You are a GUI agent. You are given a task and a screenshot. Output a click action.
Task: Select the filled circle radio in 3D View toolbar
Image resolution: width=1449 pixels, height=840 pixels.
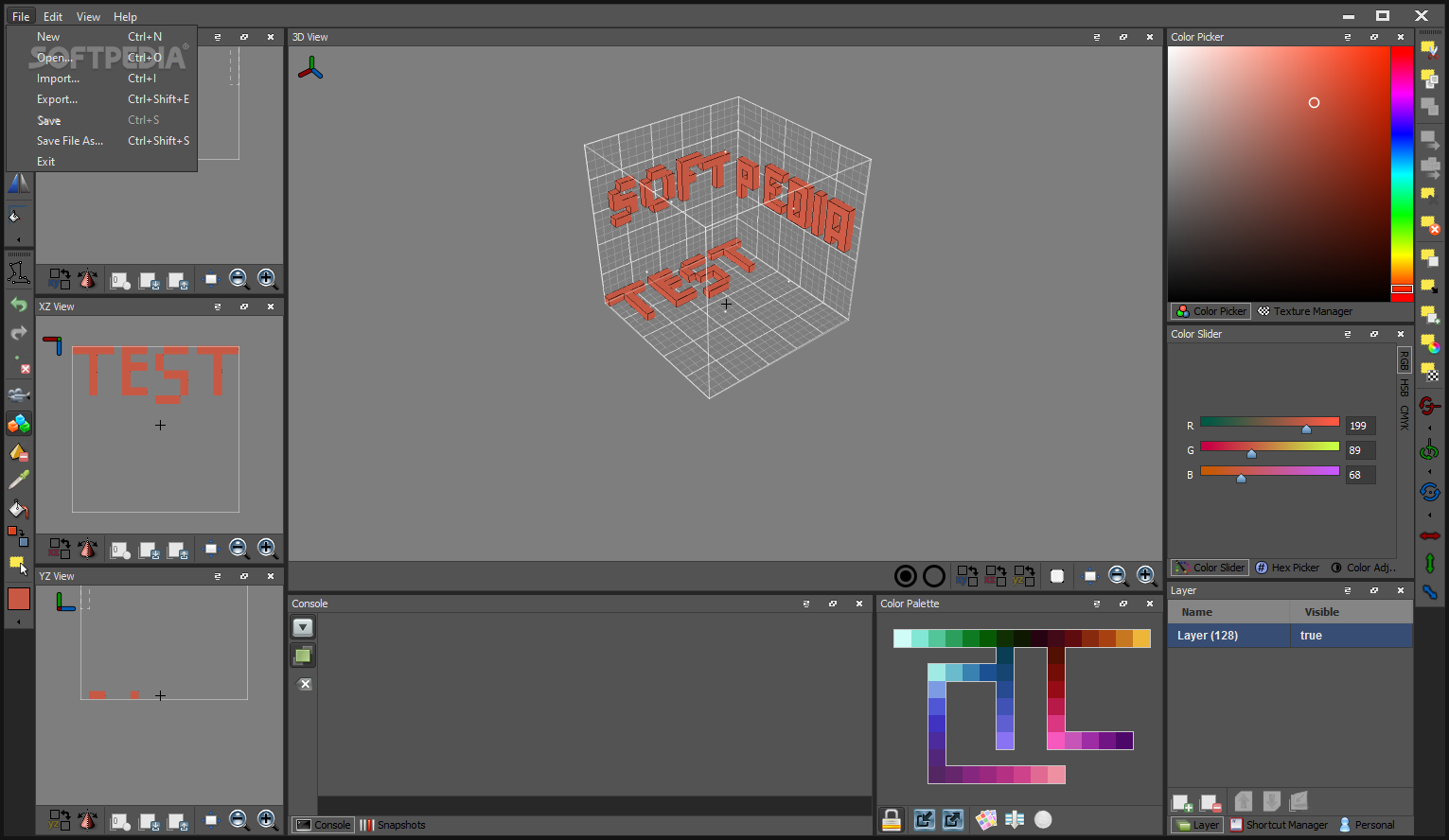pos(906,575)
